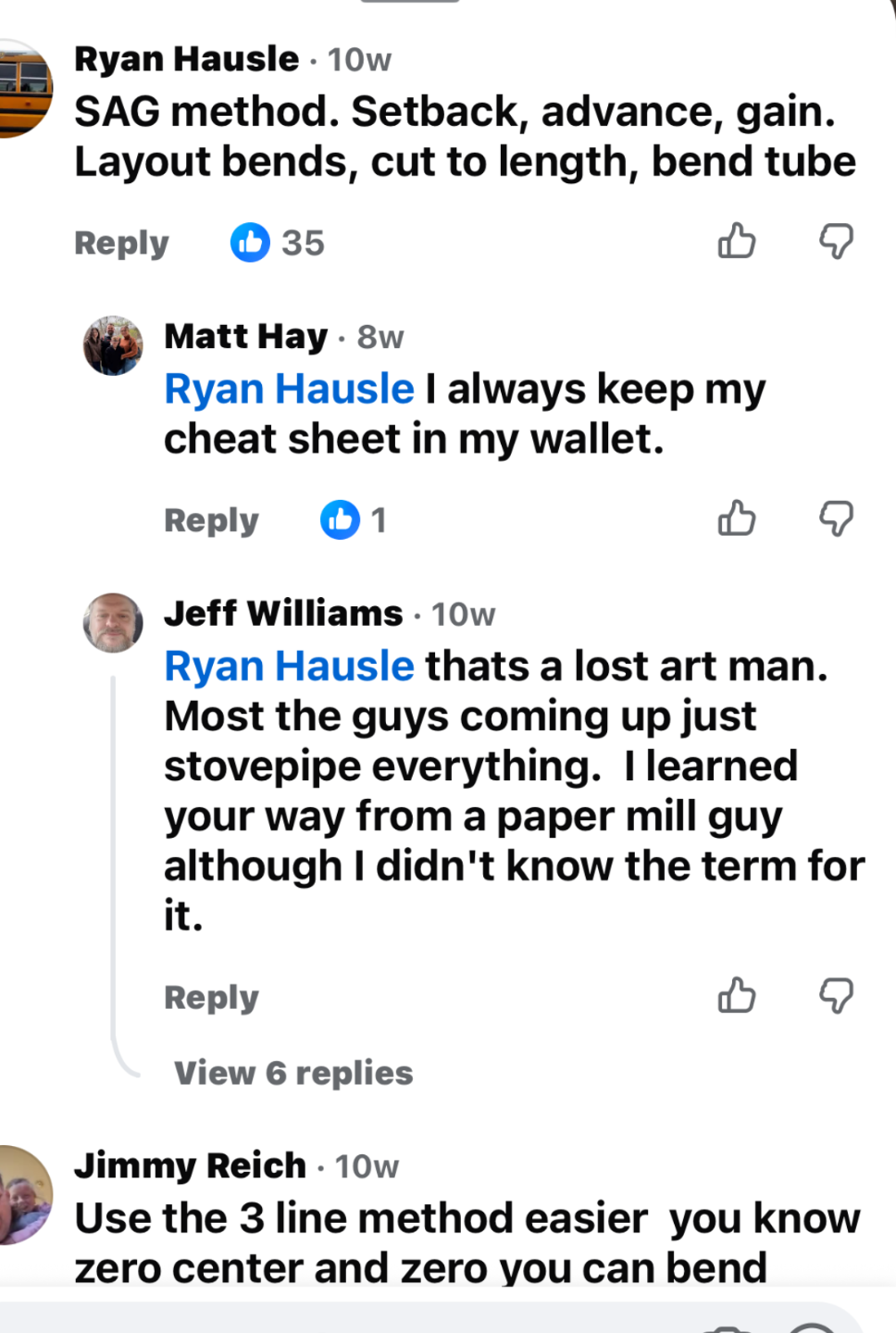Open Ryan Hausle mention in Matt Hay's reply

tap(289, 389)
